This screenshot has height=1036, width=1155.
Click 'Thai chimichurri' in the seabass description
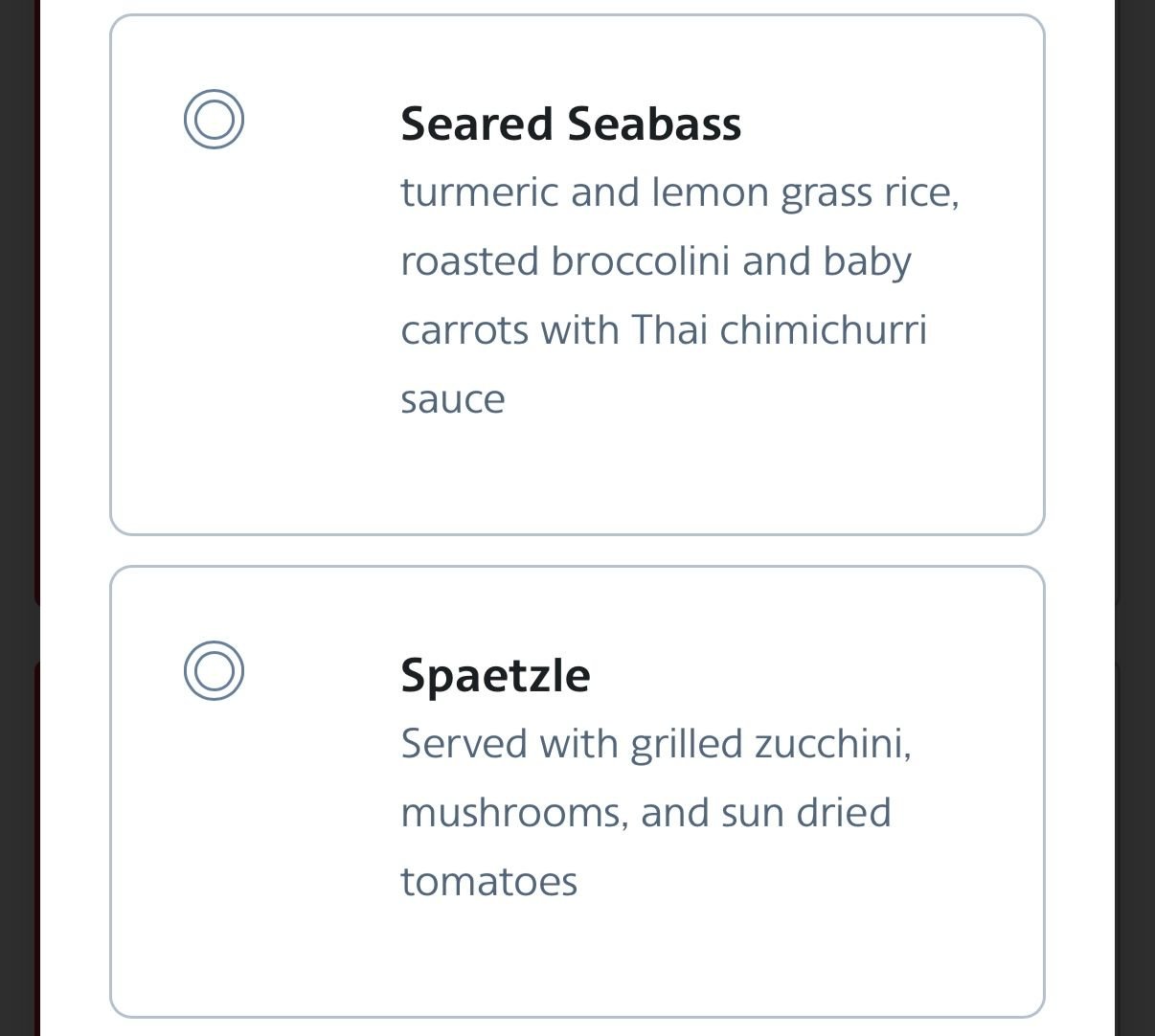(779, 330)
